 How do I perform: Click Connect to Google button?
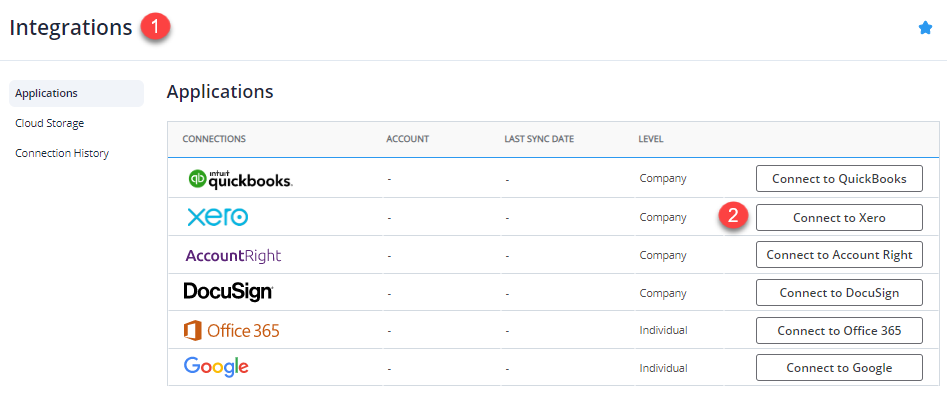(839, 368)
